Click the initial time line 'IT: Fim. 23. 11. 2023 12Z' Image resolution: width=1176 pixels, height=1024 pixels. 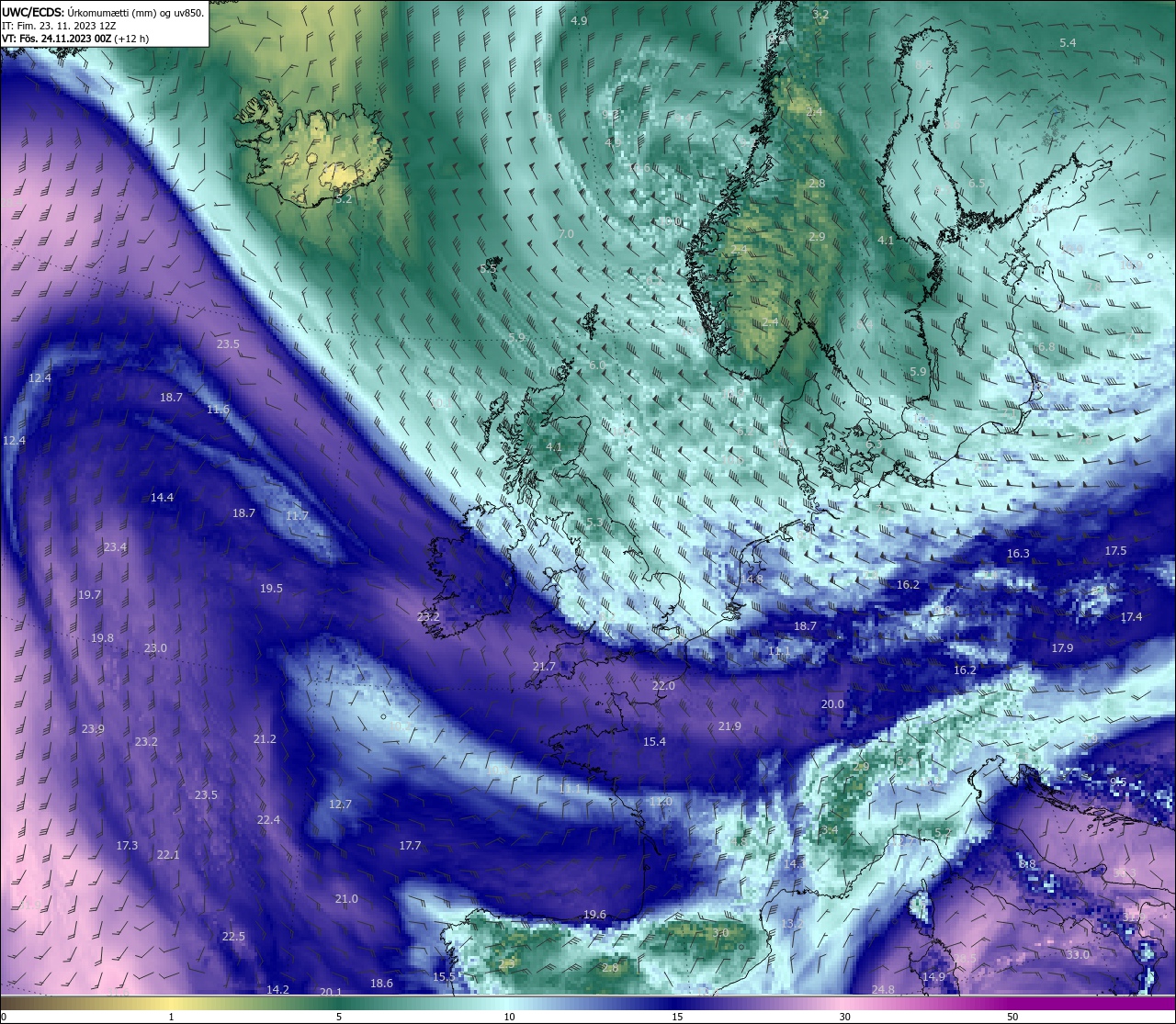(59, 26)
